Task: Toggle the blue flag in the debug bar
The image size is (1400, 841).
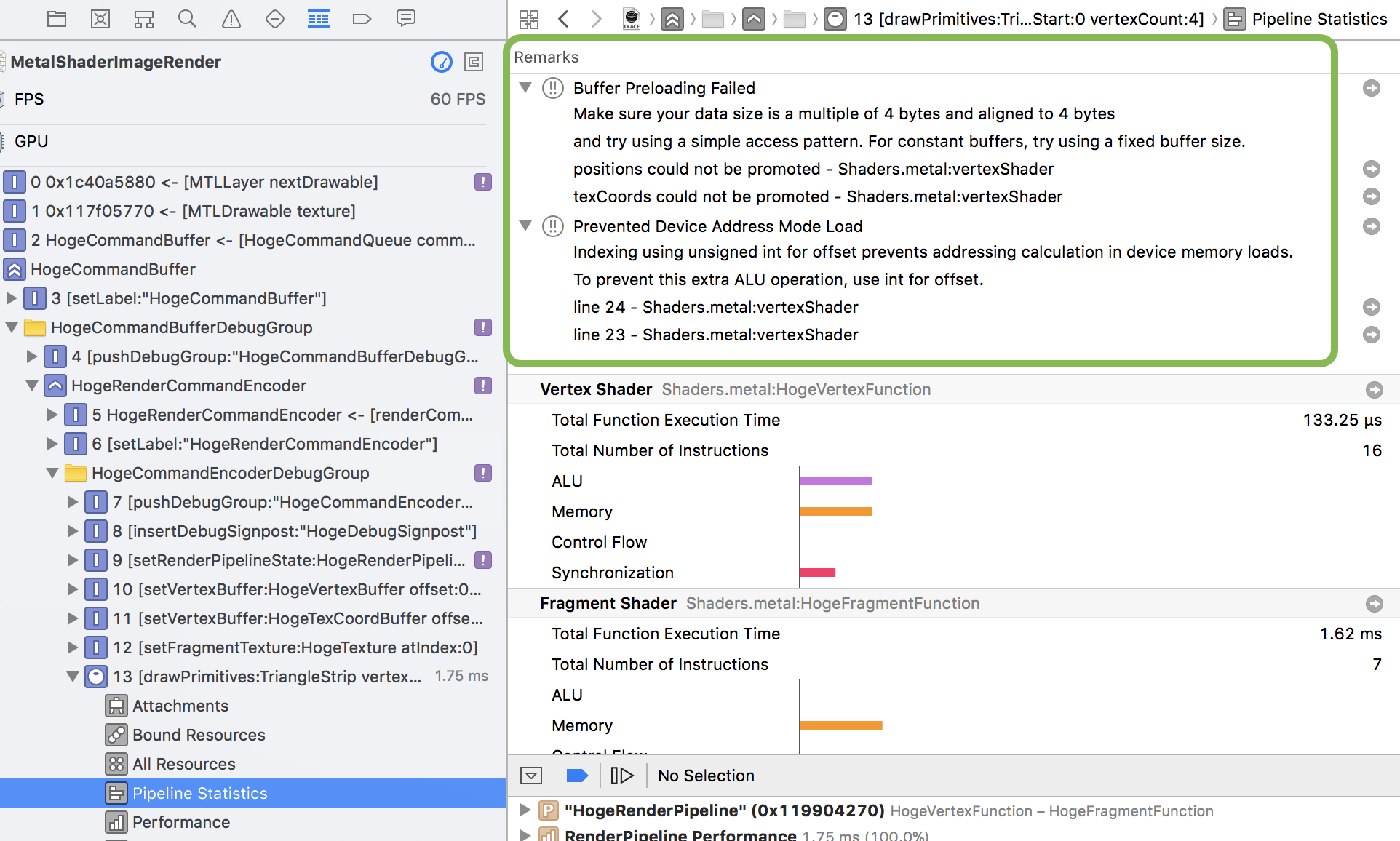Action: [x=576, y=776]
